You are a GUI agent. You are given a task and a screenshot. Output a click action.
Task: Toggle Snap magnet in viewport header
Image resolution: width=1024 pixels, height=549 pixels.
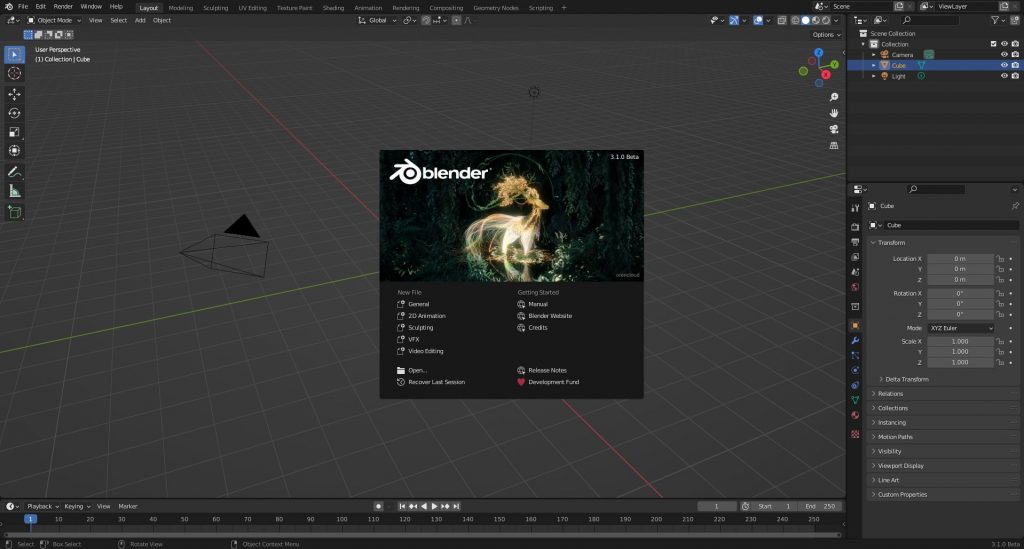426,20
